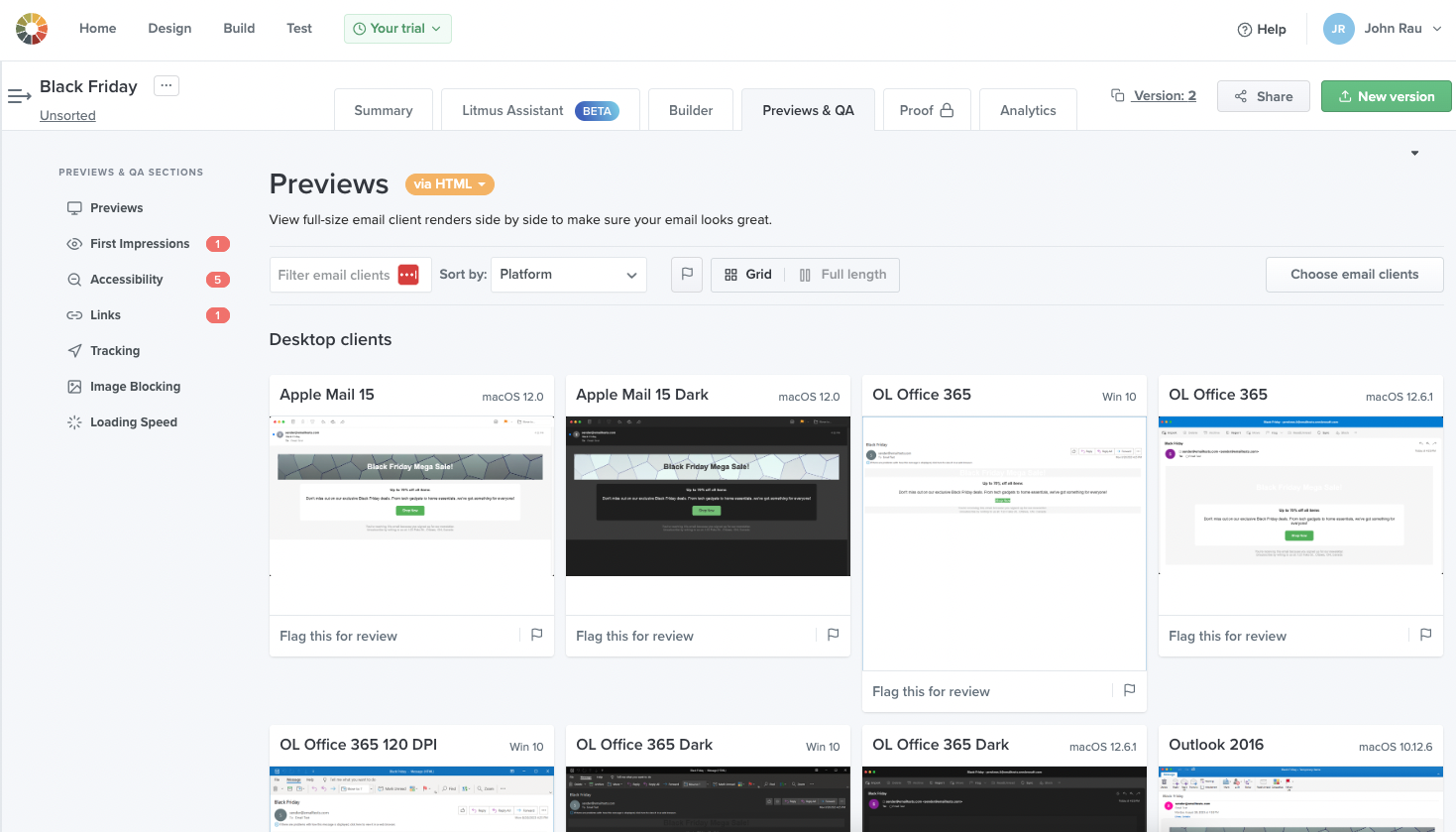Switch to Grid view

pos(748,275)
